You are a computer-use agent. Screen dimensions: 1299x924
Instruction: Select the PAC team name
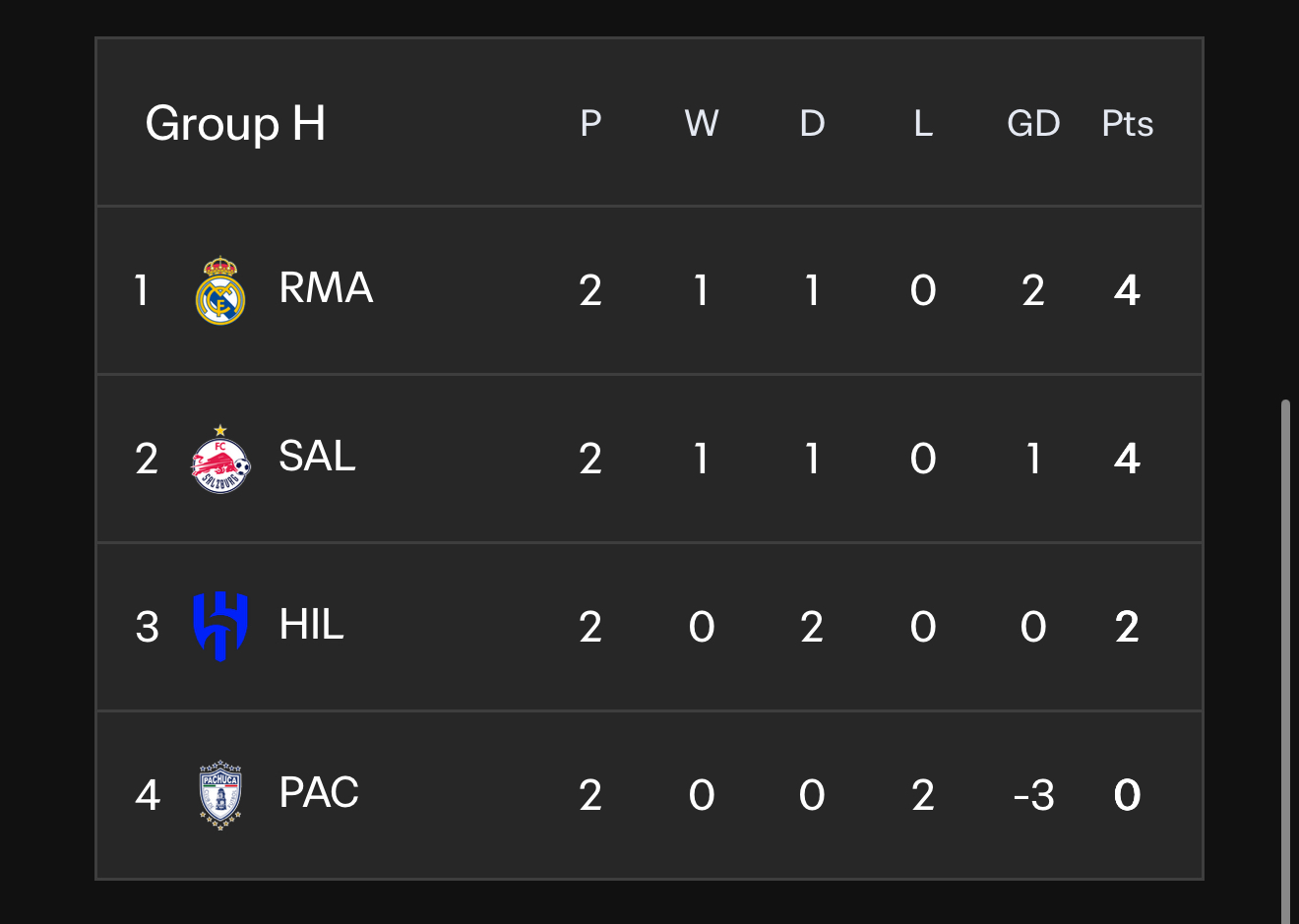(319, 793)
